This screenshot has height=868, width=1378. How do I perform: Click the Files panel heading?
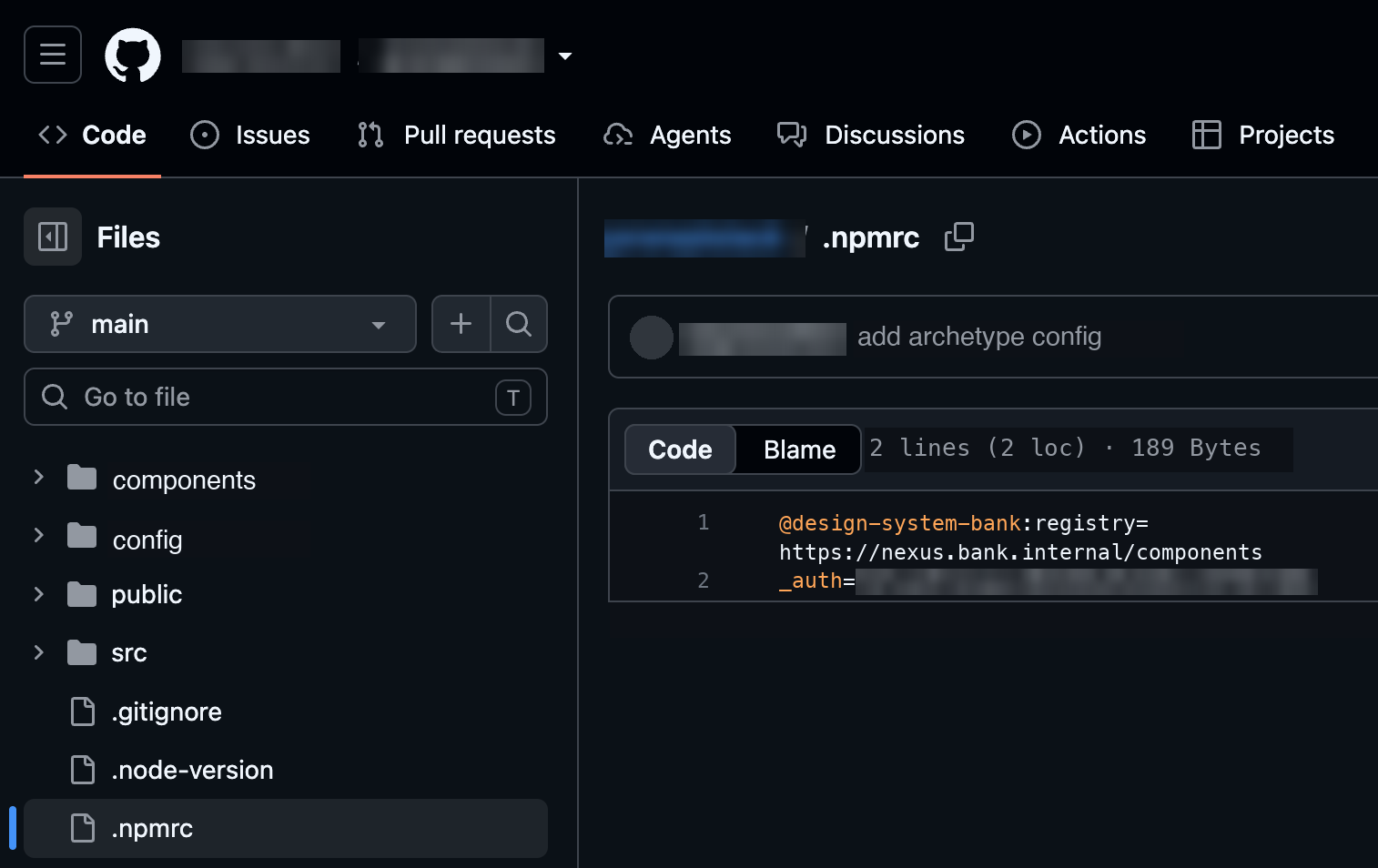point(128,237)
